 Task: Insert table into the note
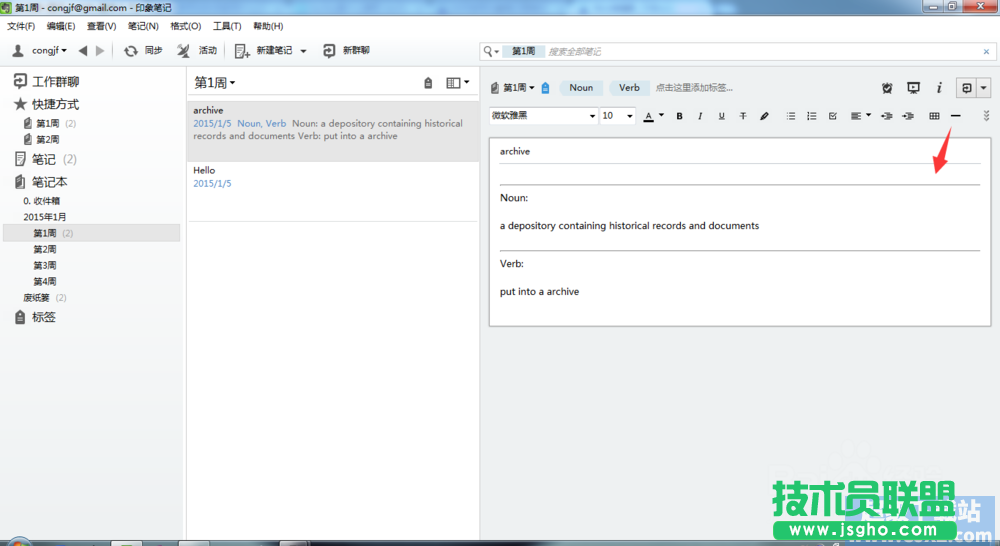[x=934, y=116]
